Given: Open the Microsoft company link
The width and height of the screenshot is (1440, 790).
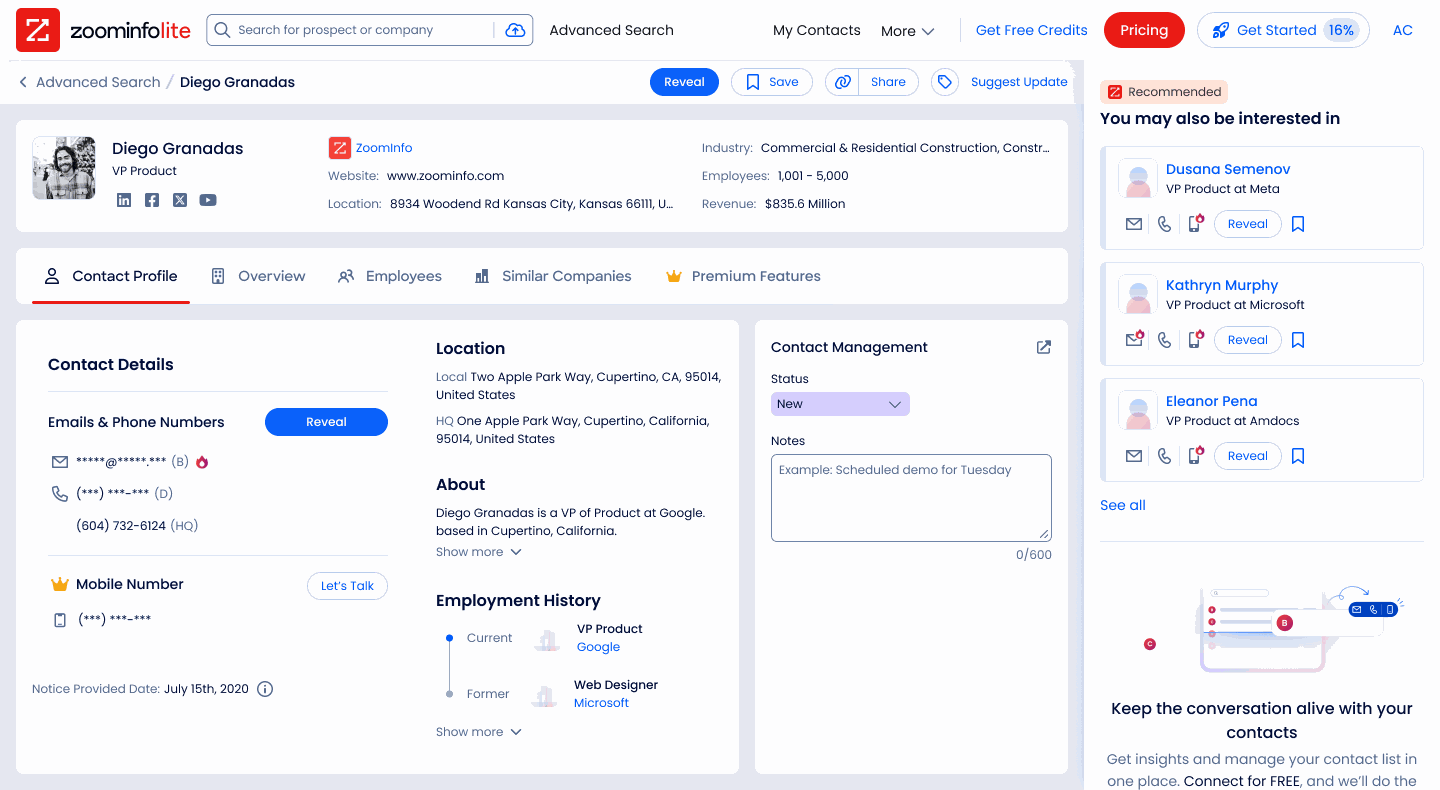Looking at the screenshot, I should coord(601,703).
